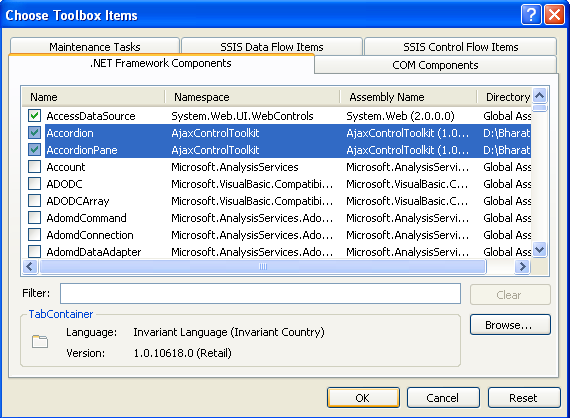Click the Reset button

(523, 398)
